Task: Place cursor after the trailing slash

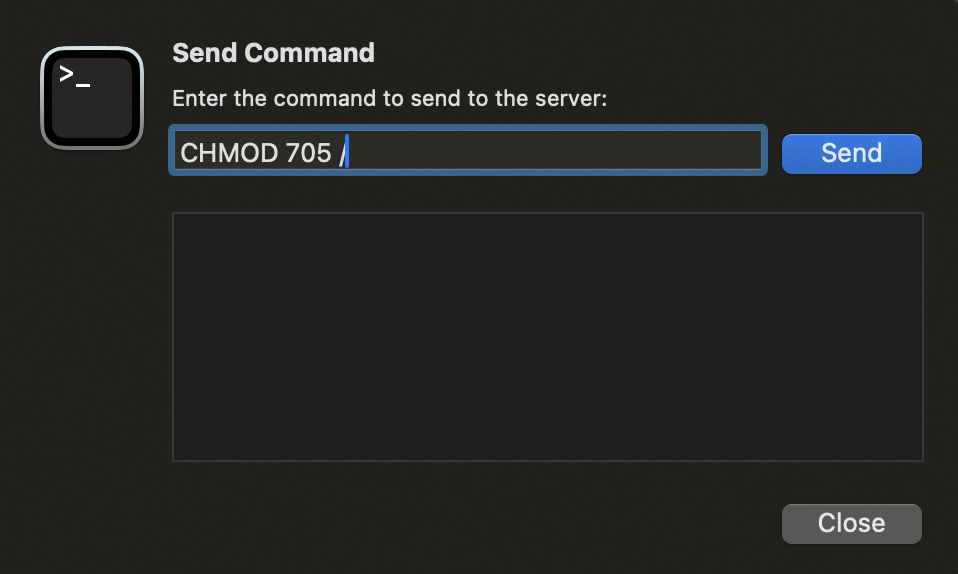Action: point(347,153)
